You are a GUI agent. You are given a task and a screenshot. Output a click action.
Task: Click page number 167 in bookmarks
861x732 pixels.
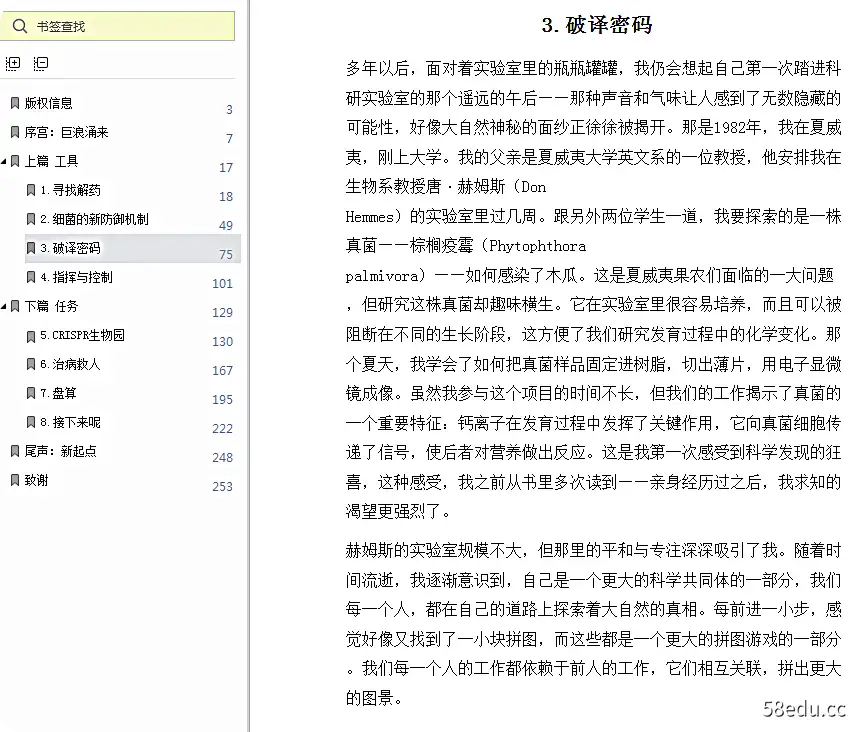[222, 371]
